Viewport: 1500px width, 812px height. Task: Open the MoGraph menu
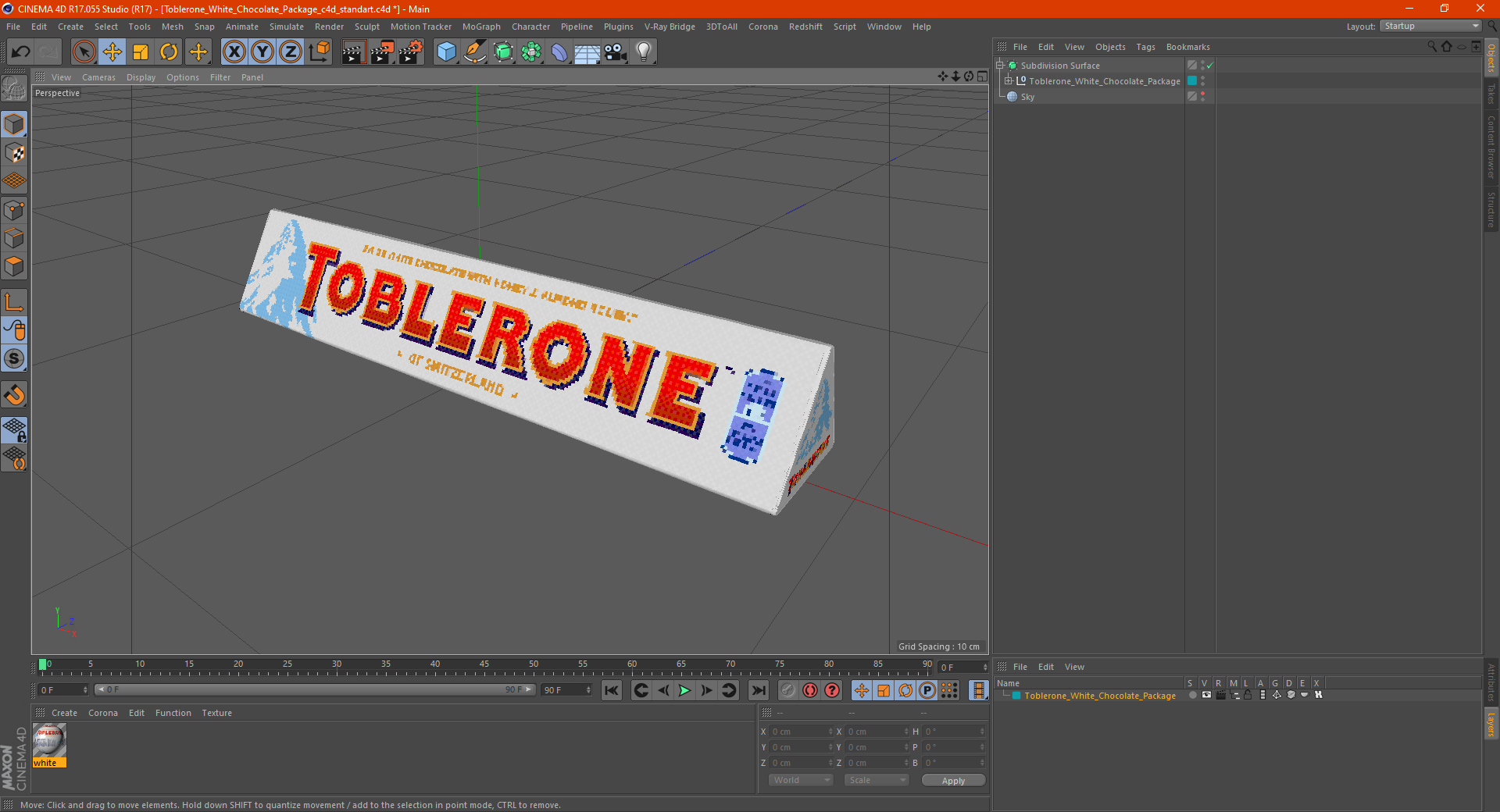click(x=481, y=27)
